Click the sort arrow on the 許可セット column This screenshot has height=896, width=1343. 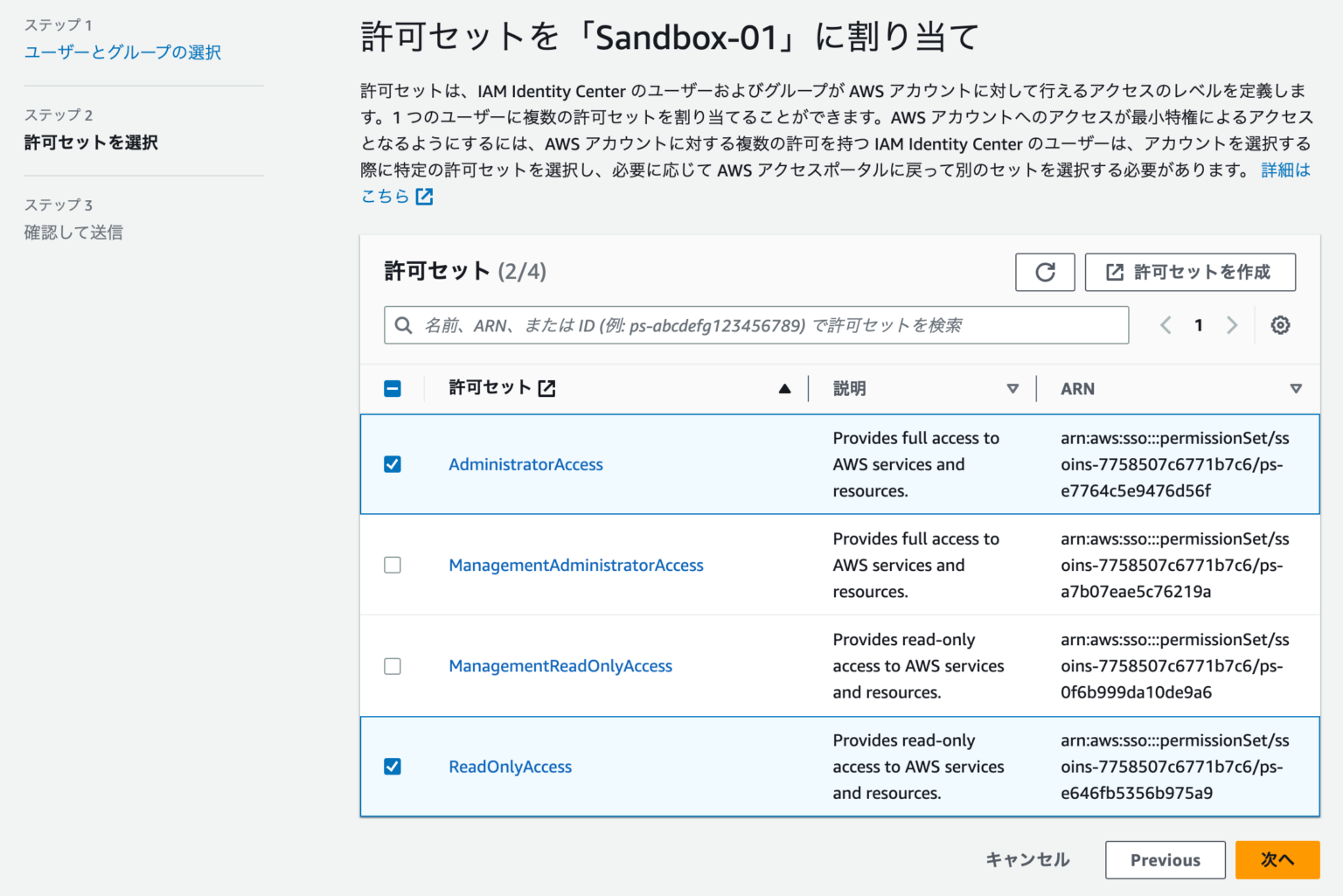click(x=784, y=387)
